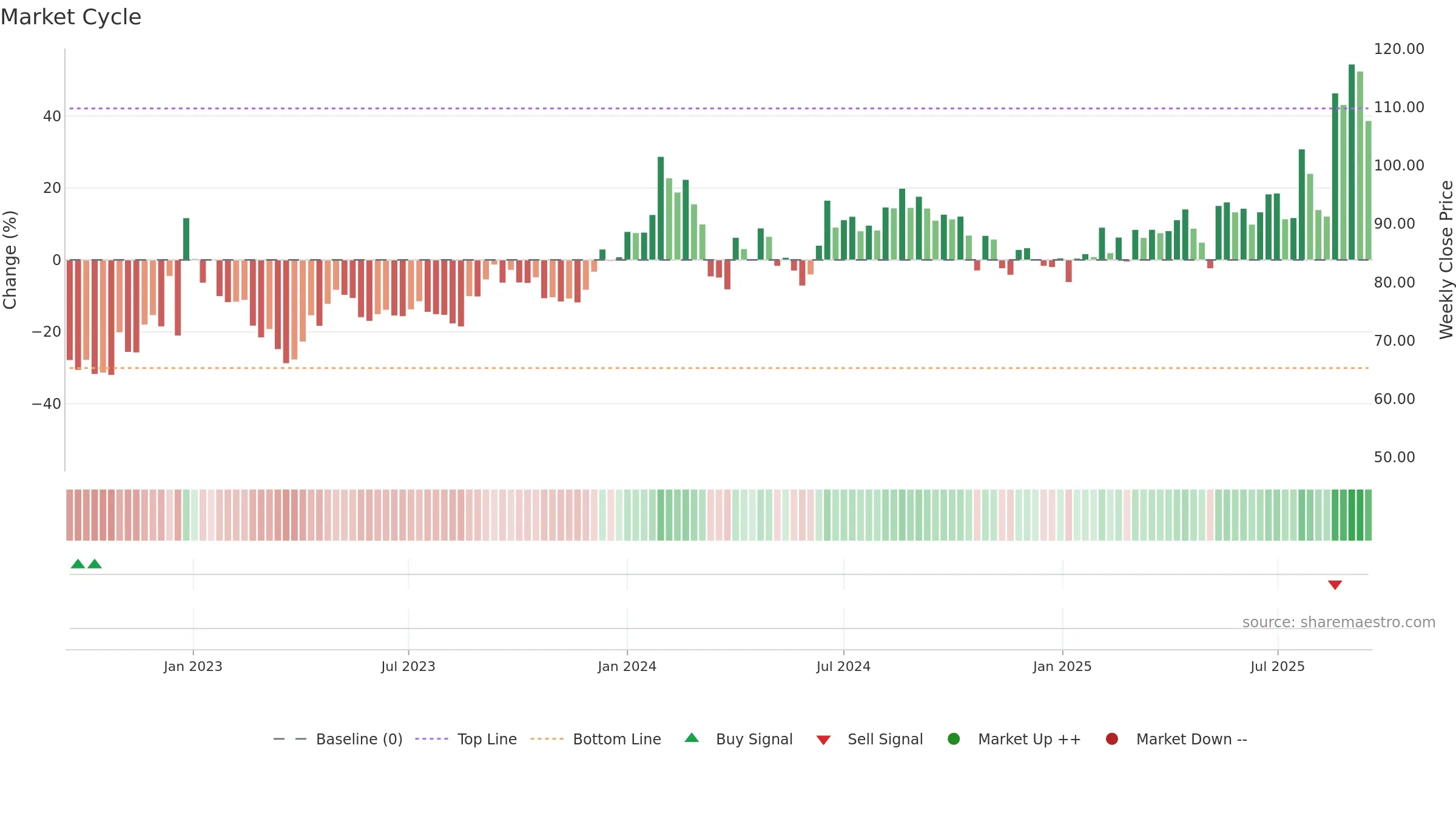Toggle the Top Line legend entry
The height and width of the screenshot is (819, 1456).
(x=466, y=739)
